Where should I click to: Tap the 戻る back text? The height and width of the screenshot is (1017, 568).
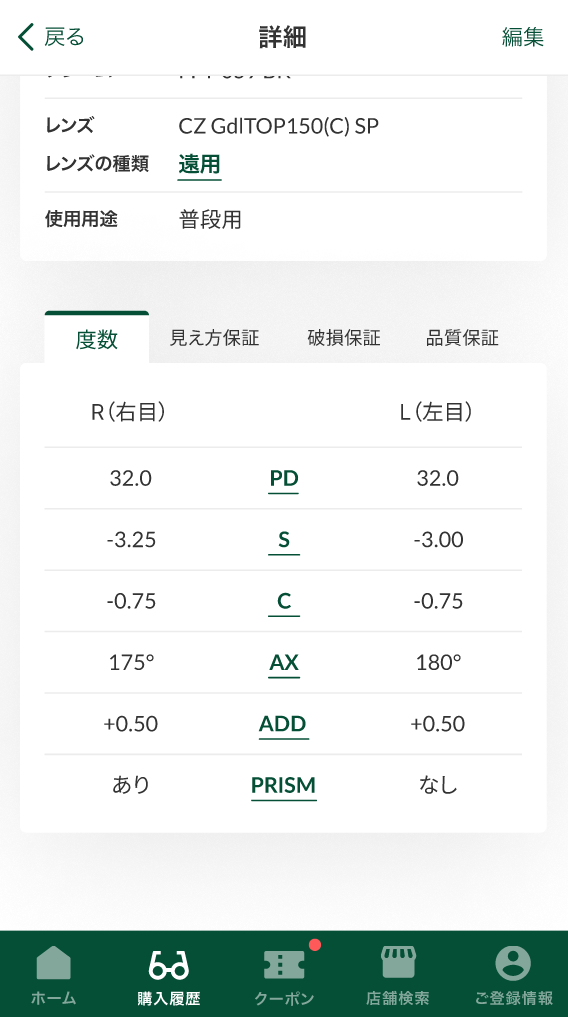[x=64, y=37]
